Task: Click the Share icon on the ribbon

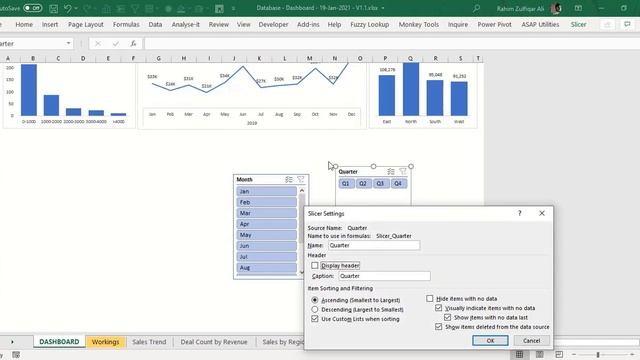Action: pyautogui.click(x=607, y=24)
